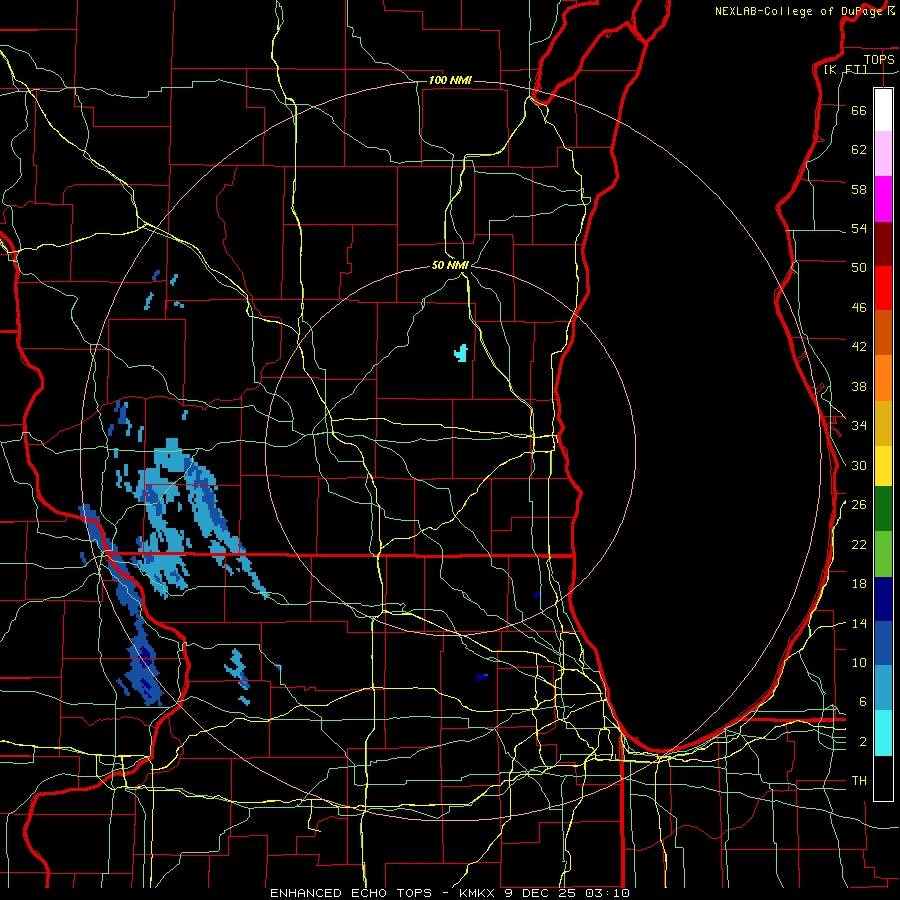Click the "[K FT]" units label

click(x=845, y=69)
